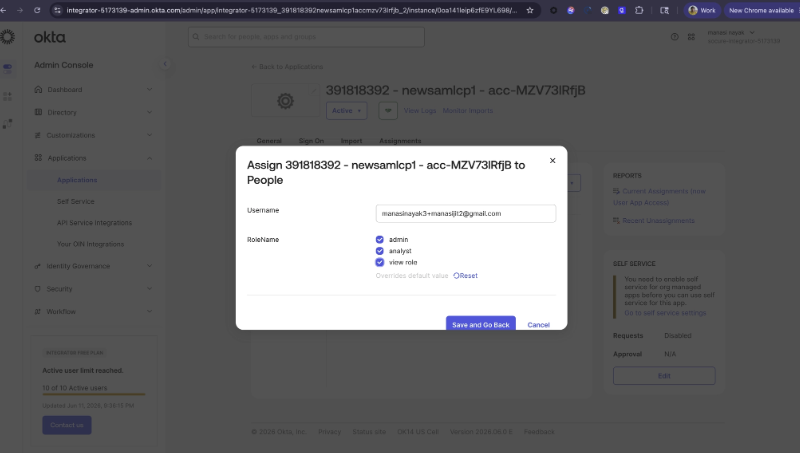Screen dimensions: 800x453
Task: Click the site info icon in address bar
Action: (57, 10)
